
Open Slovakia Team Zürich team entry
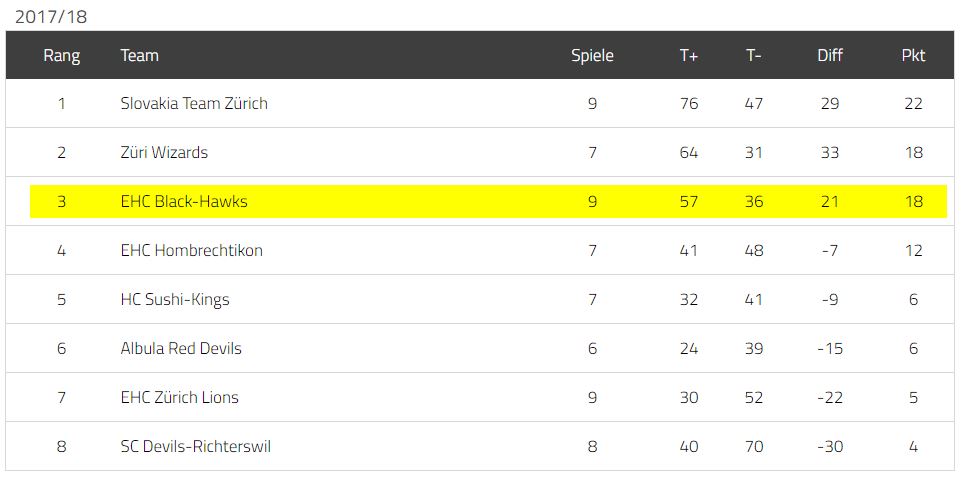pos(194,103)
